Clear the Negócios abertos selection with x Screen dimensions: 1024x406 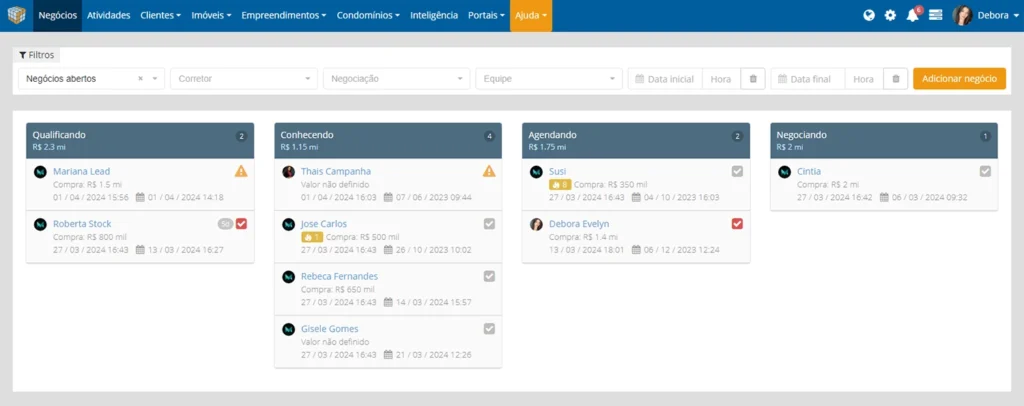coord(140,79)
